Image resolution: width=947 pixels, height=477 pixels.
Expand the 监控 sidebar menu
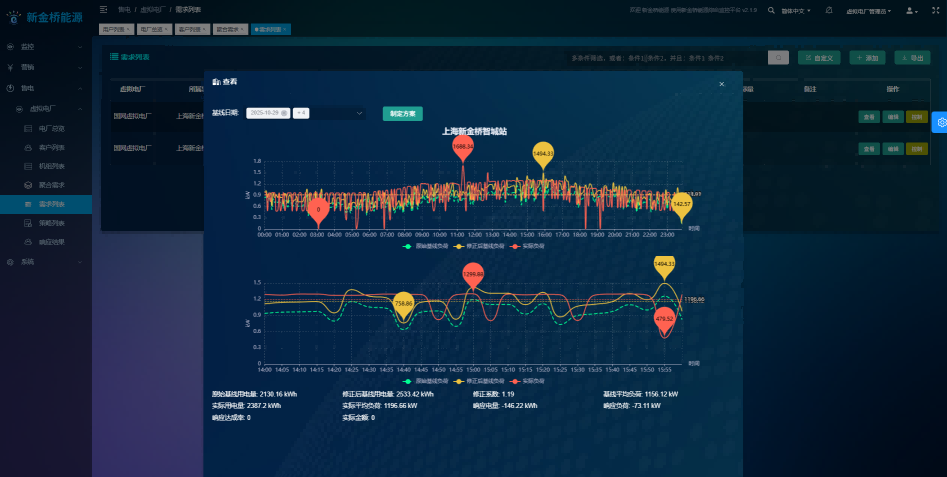tap(45, 47)
